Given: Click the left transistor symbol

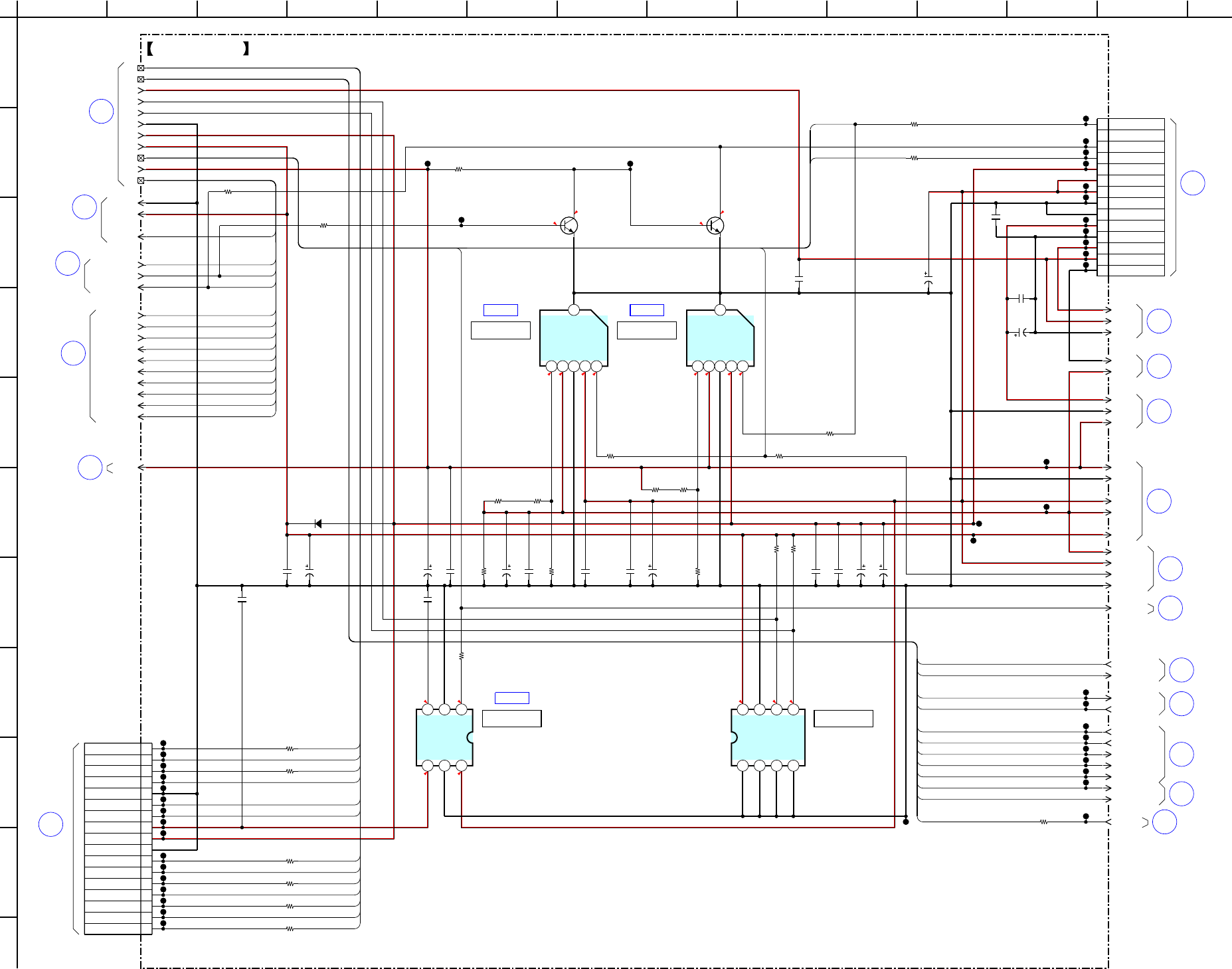Looking at the screenshot, I should (x=569, y=225).
